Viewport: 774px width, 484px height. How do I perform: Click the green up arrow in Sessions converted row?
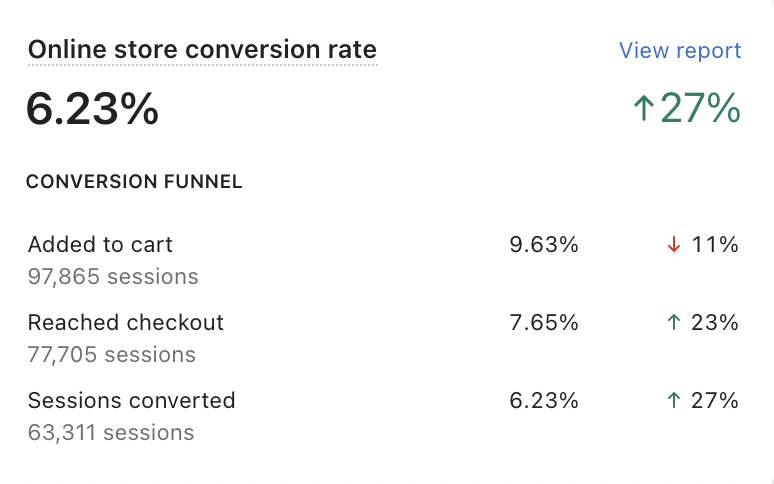pos(674,401)
